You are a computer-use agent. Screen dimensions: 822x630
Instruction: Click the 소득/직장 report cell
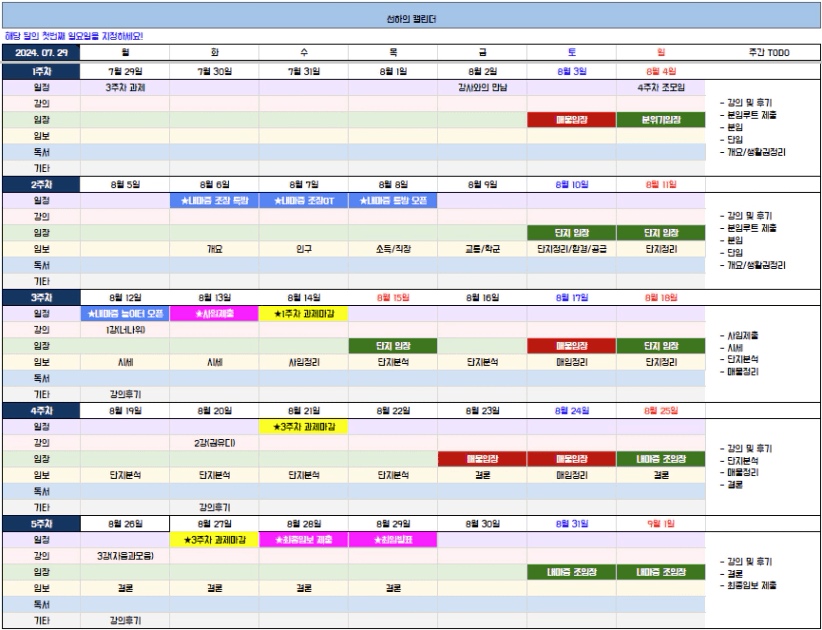pos(393,249)
